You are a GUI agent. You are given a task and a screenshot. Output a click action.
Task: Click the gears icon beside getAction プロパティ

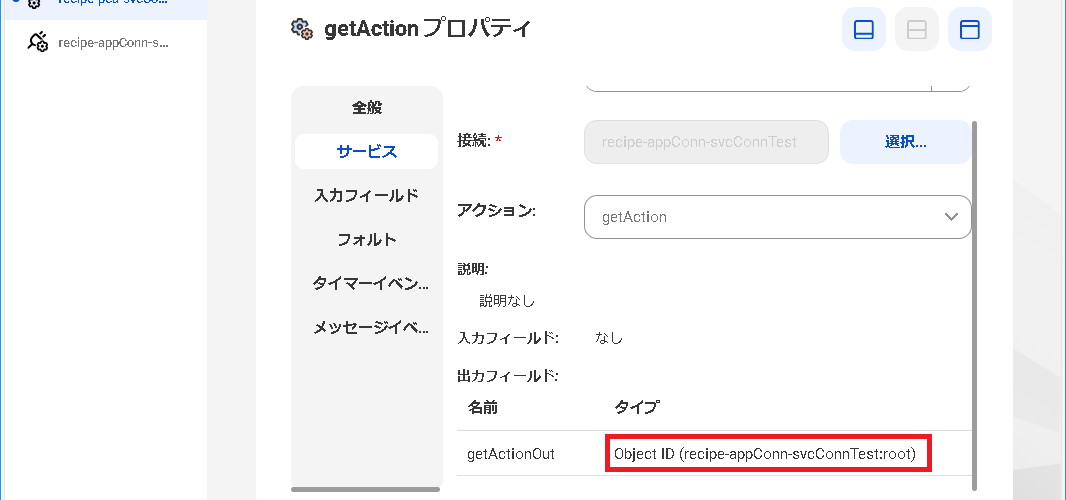click(301, 29)
